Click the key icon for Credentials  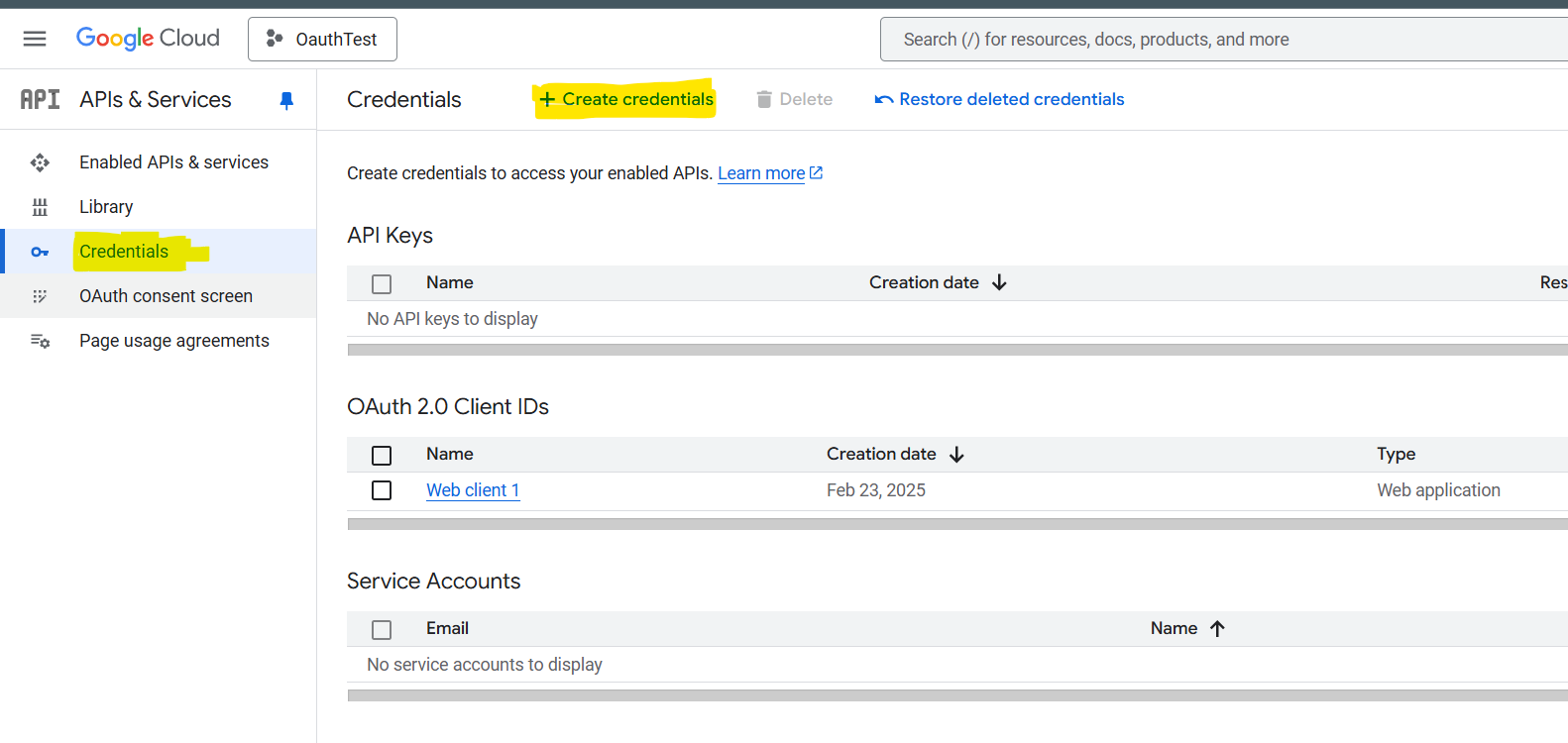40,252
